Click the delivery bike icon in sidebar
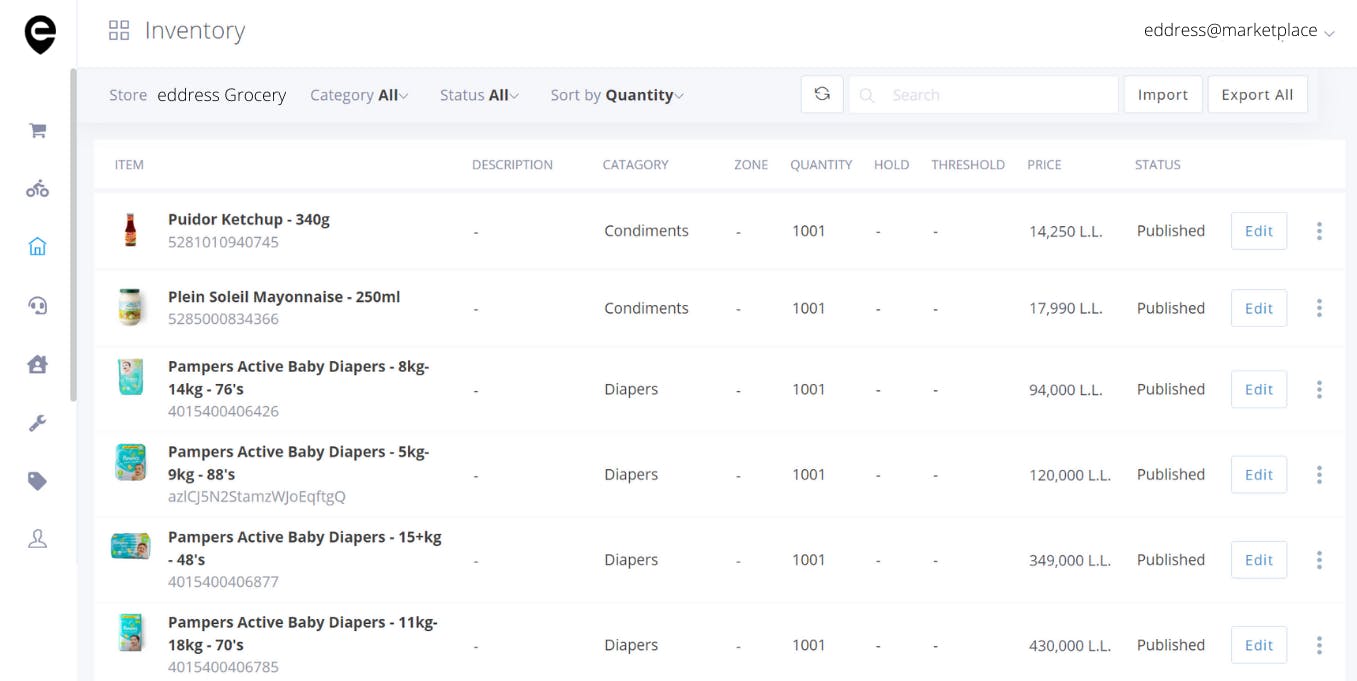 coord(38,189)
